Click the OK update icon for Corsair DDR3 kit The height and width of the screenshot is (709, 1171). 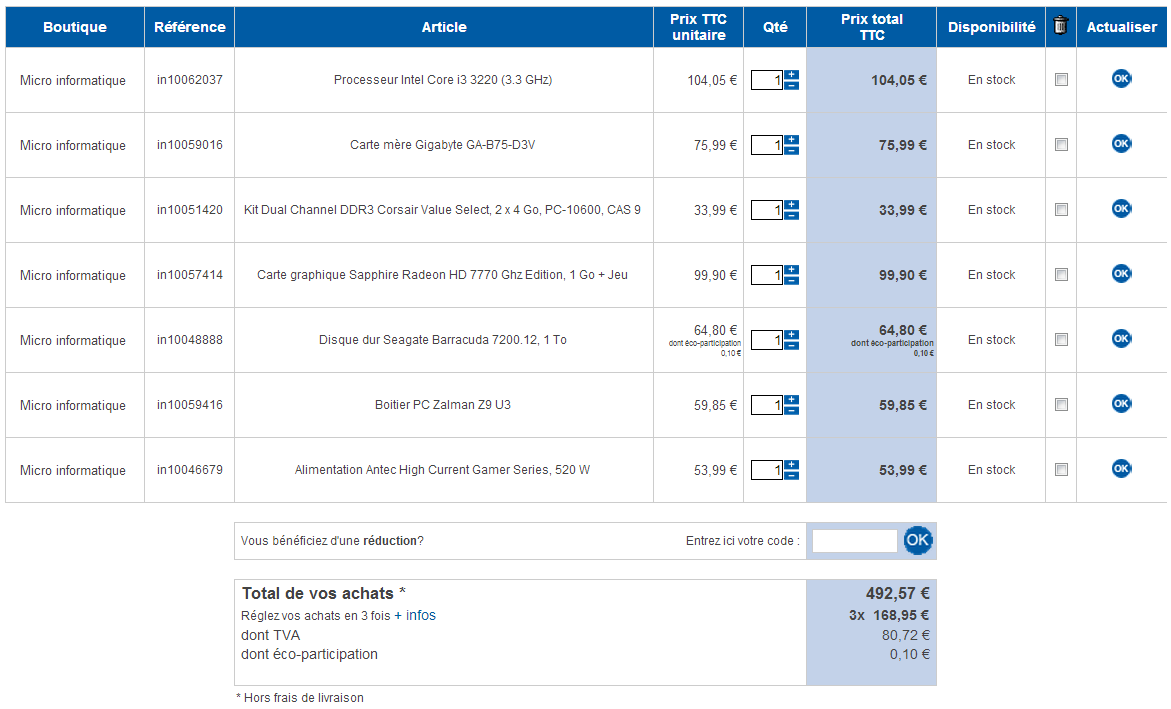coord(1121,208)
